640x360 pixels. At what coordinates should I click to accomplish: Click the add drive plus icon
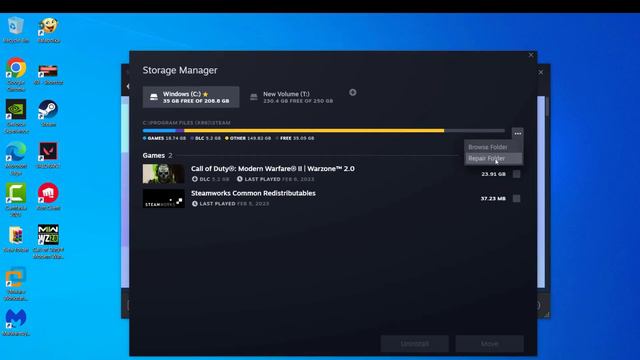353,93
